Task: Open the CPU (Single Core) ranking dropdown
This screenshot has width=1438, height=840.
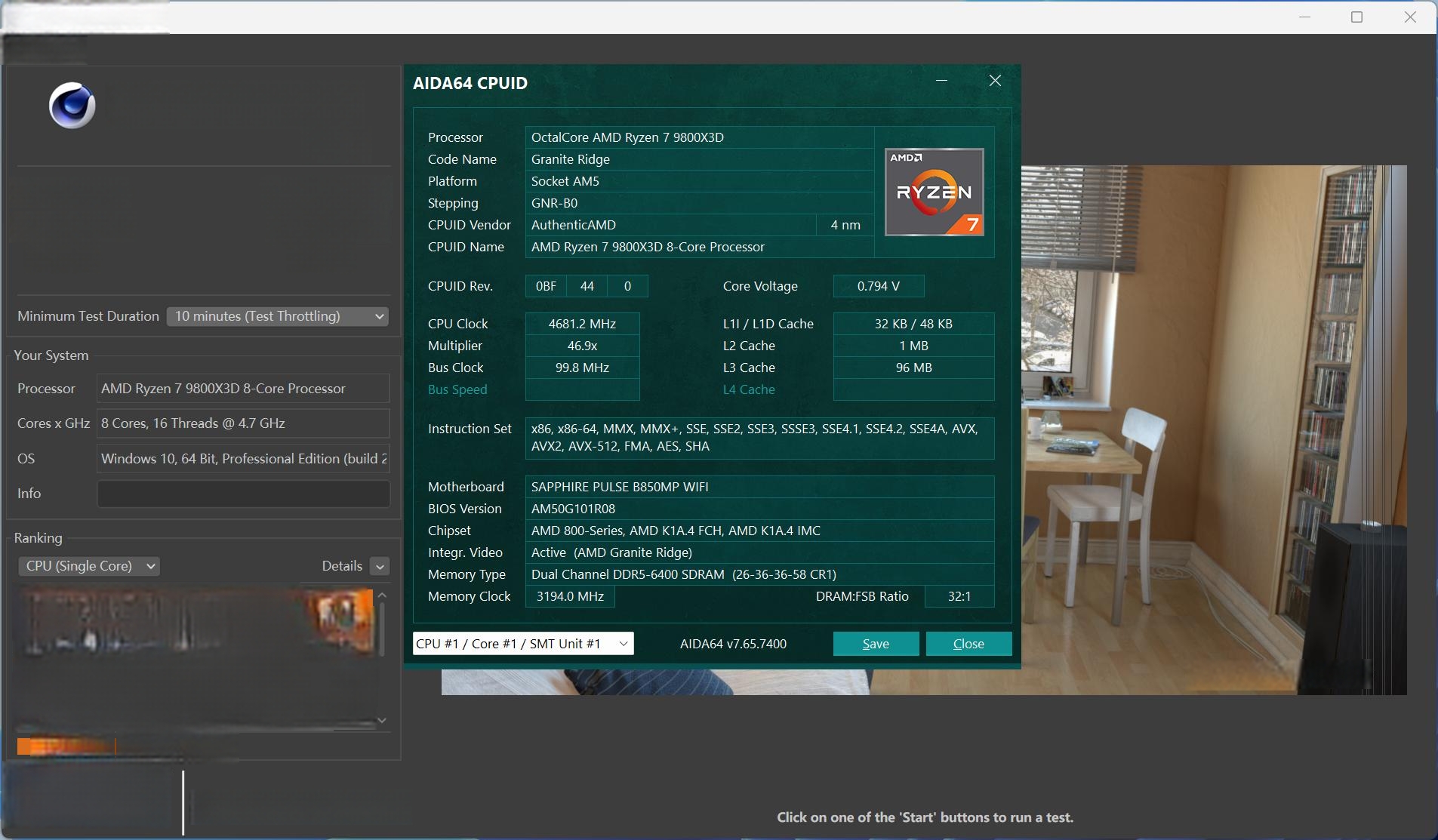Action: [x=89, y=566]
